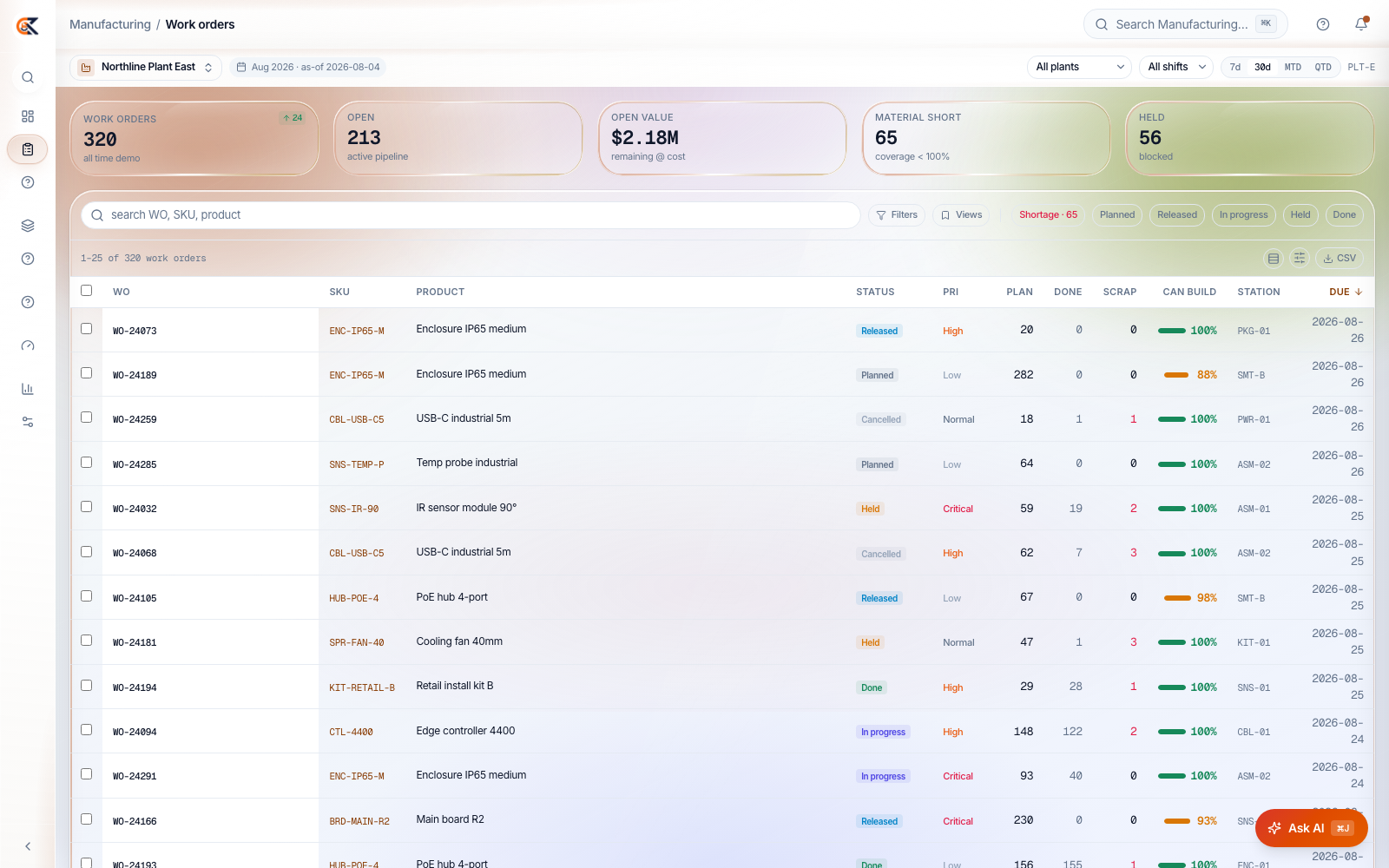The height and width of the screenshot is (868, 1389).
Task: Switch the range to 30d
Action: pos(1263,67)
